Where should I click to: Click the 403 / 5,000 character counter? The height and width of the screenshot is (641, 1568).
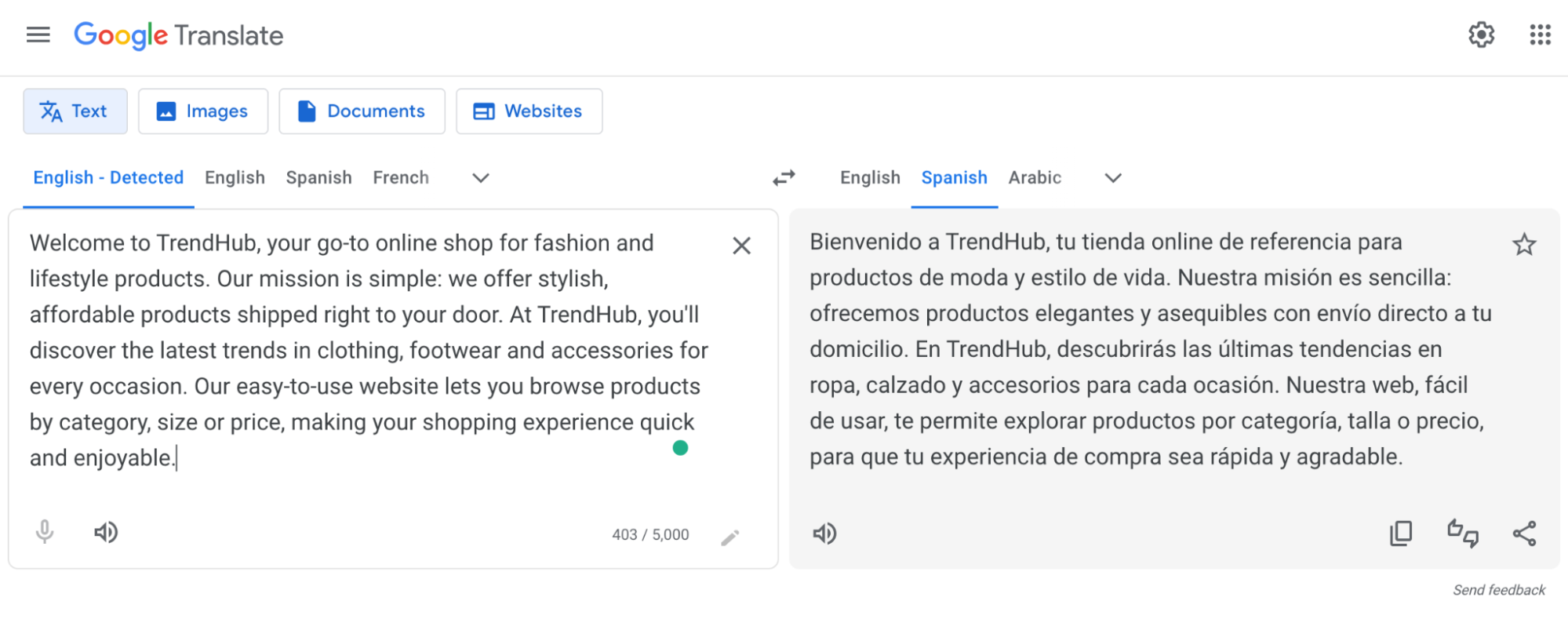(650, 535)
